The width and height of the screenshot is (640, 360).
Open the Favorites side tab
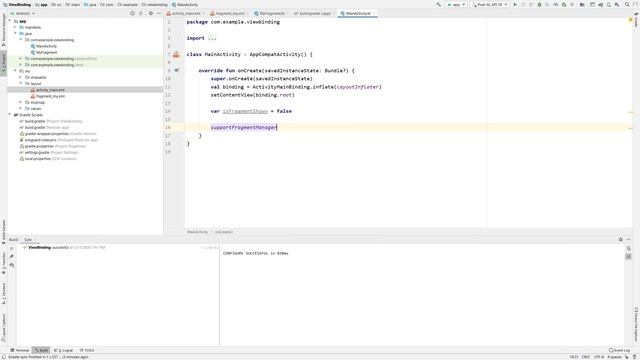(4, 263)
